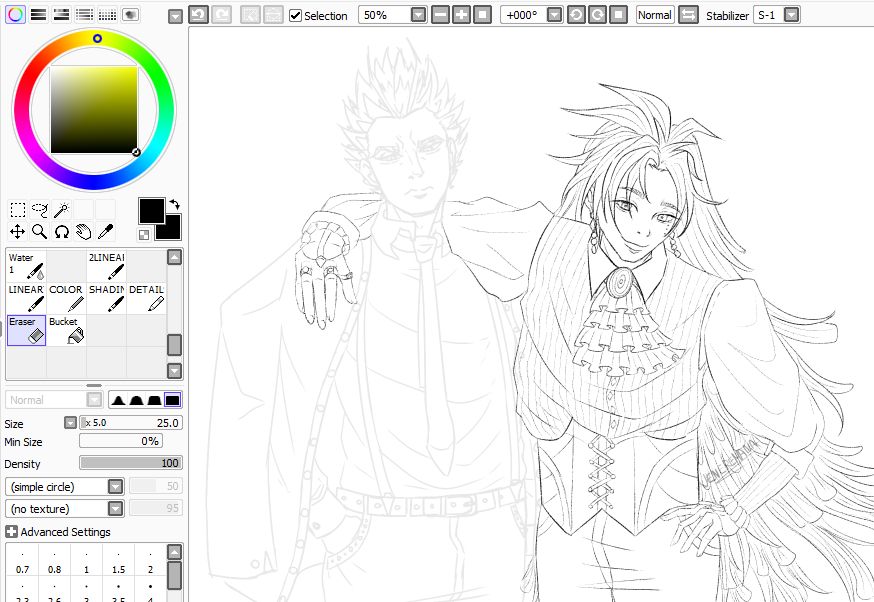874x602 pixels.
Task: Select the 0.8 brush size preset
Action: coord(55,562)
